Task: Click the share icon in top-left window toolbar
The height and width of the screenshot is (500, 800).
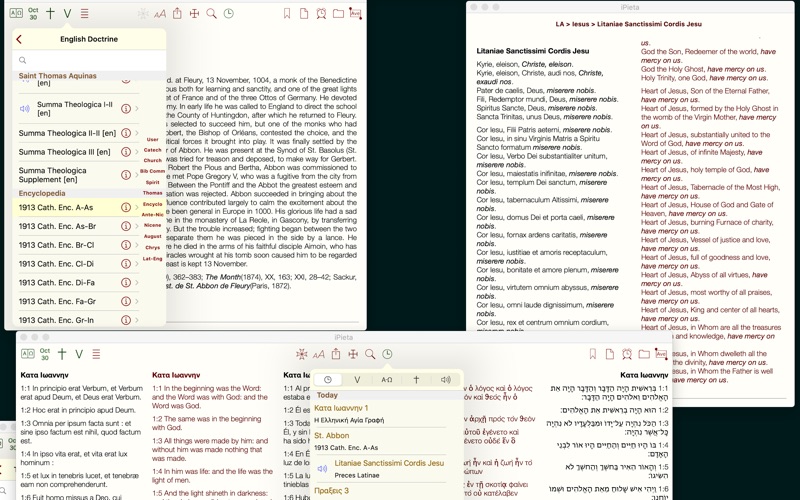Action: pos(177,13)
